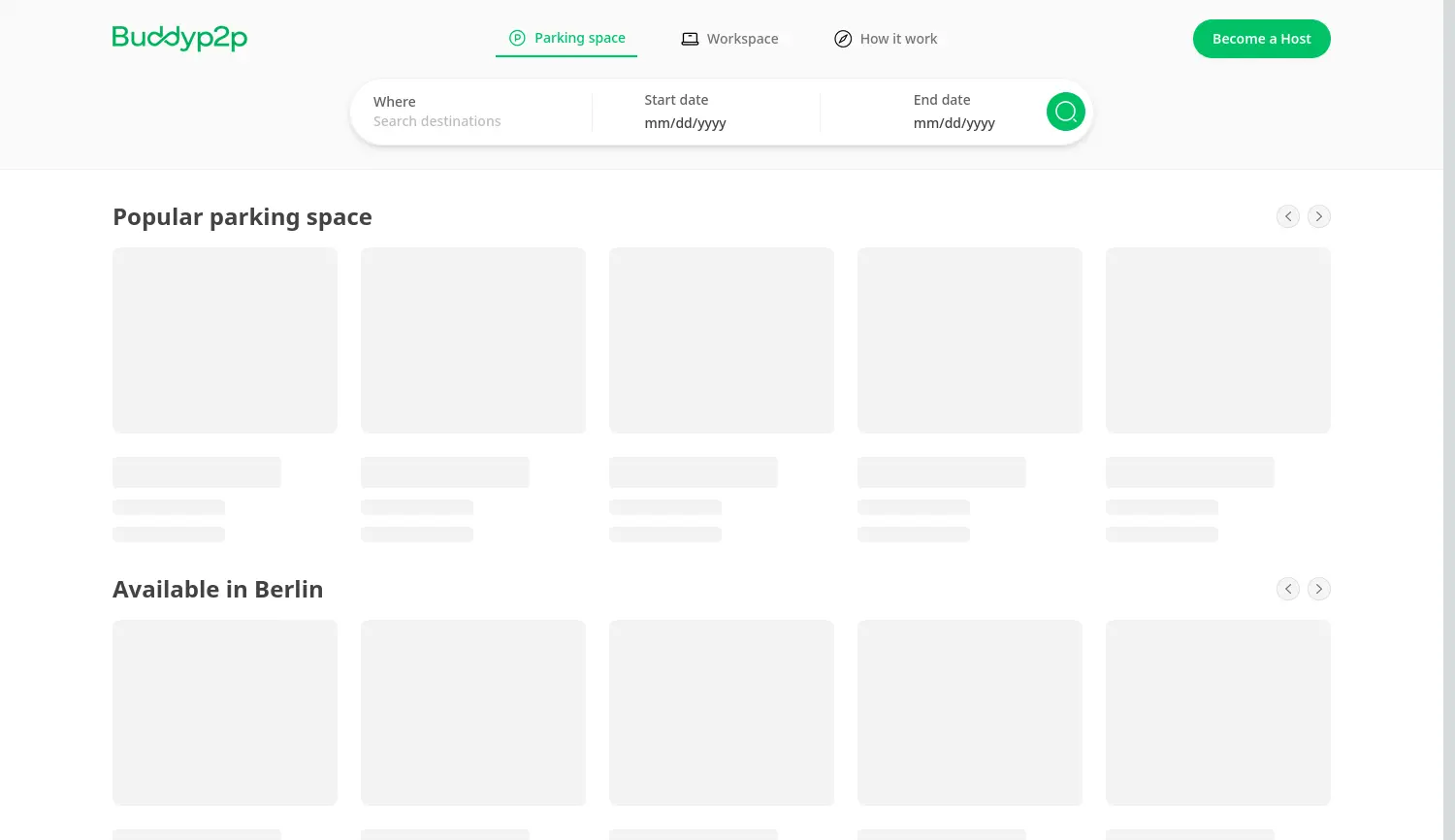Click the parking 'P' icon in navigation
This screenshot has width=1455, height=840.
coord(517,38)
